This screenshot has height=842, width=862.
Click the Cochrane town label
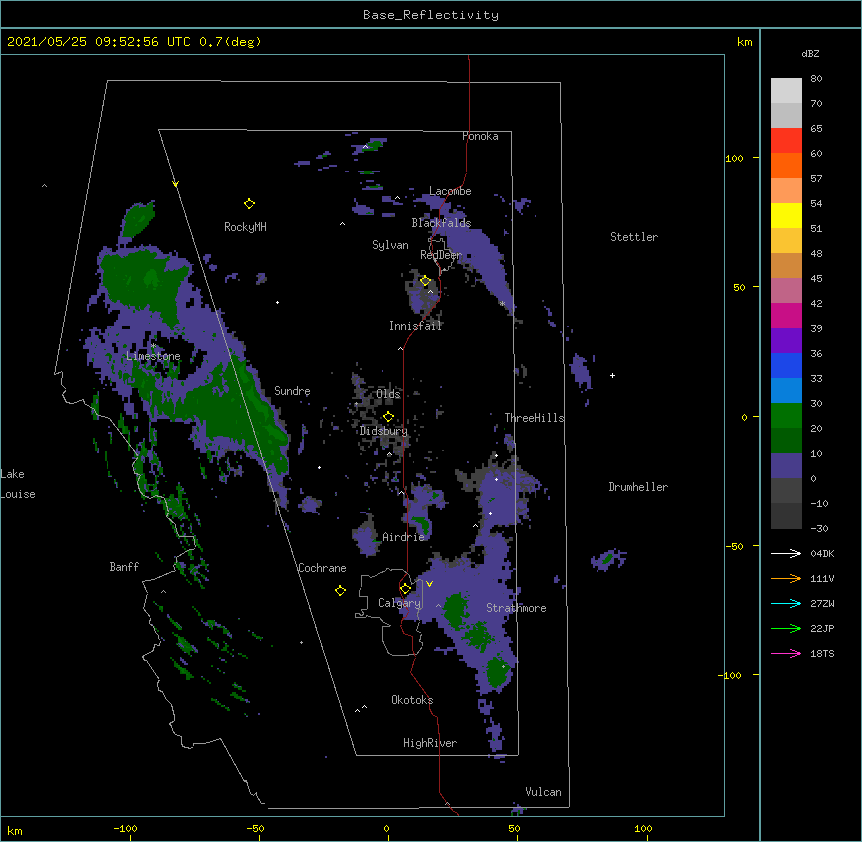pyautogui.click(x=322, y=568)
